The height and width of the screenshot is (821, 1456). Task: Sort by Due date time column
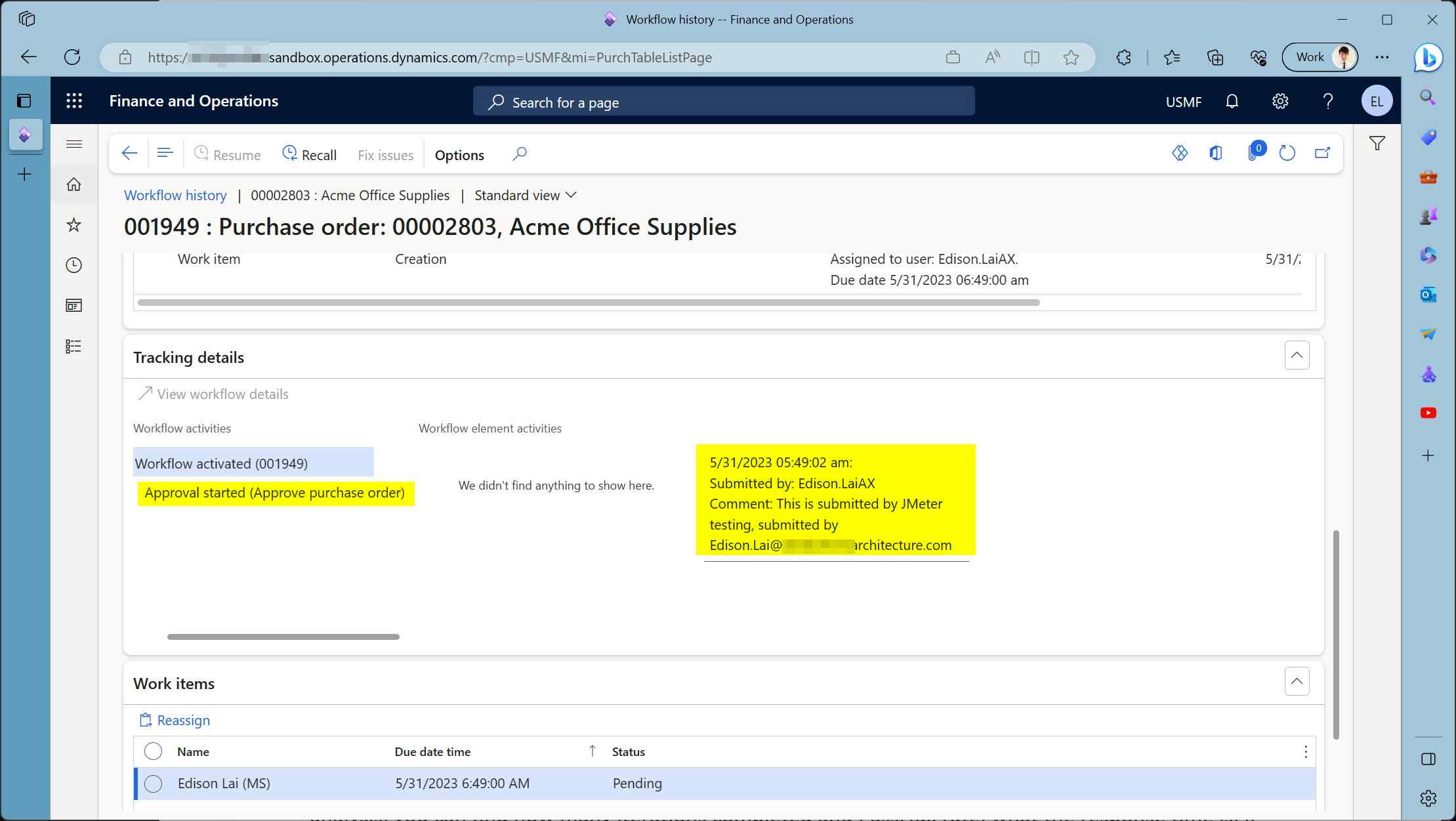(432, 752)
